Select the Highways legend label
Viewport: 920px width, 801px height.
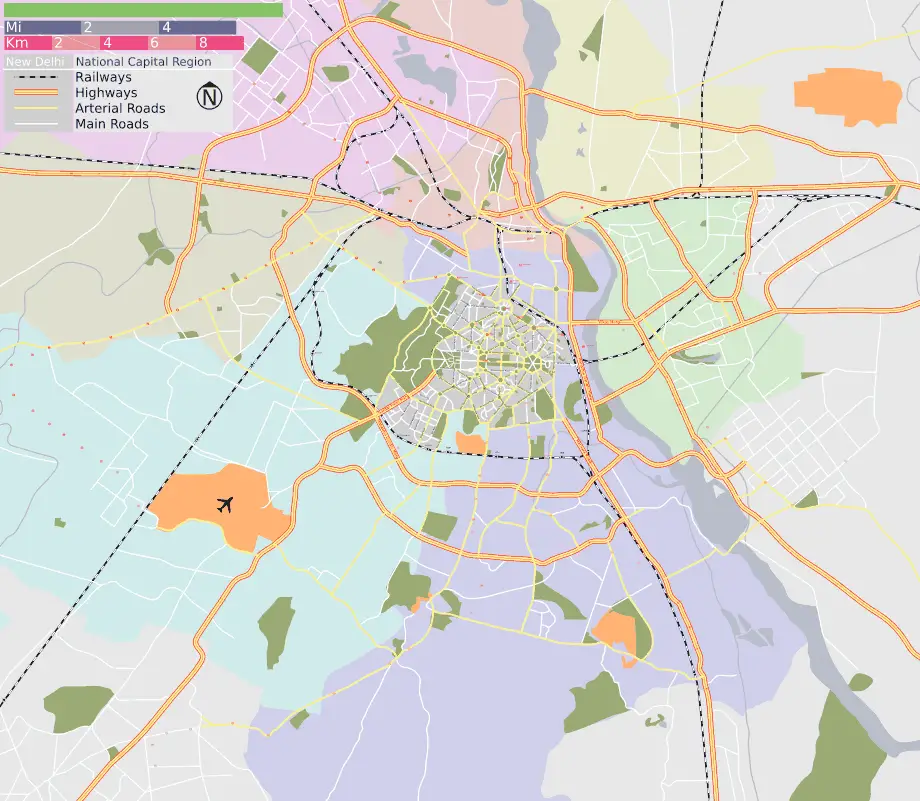coord(106,93)
